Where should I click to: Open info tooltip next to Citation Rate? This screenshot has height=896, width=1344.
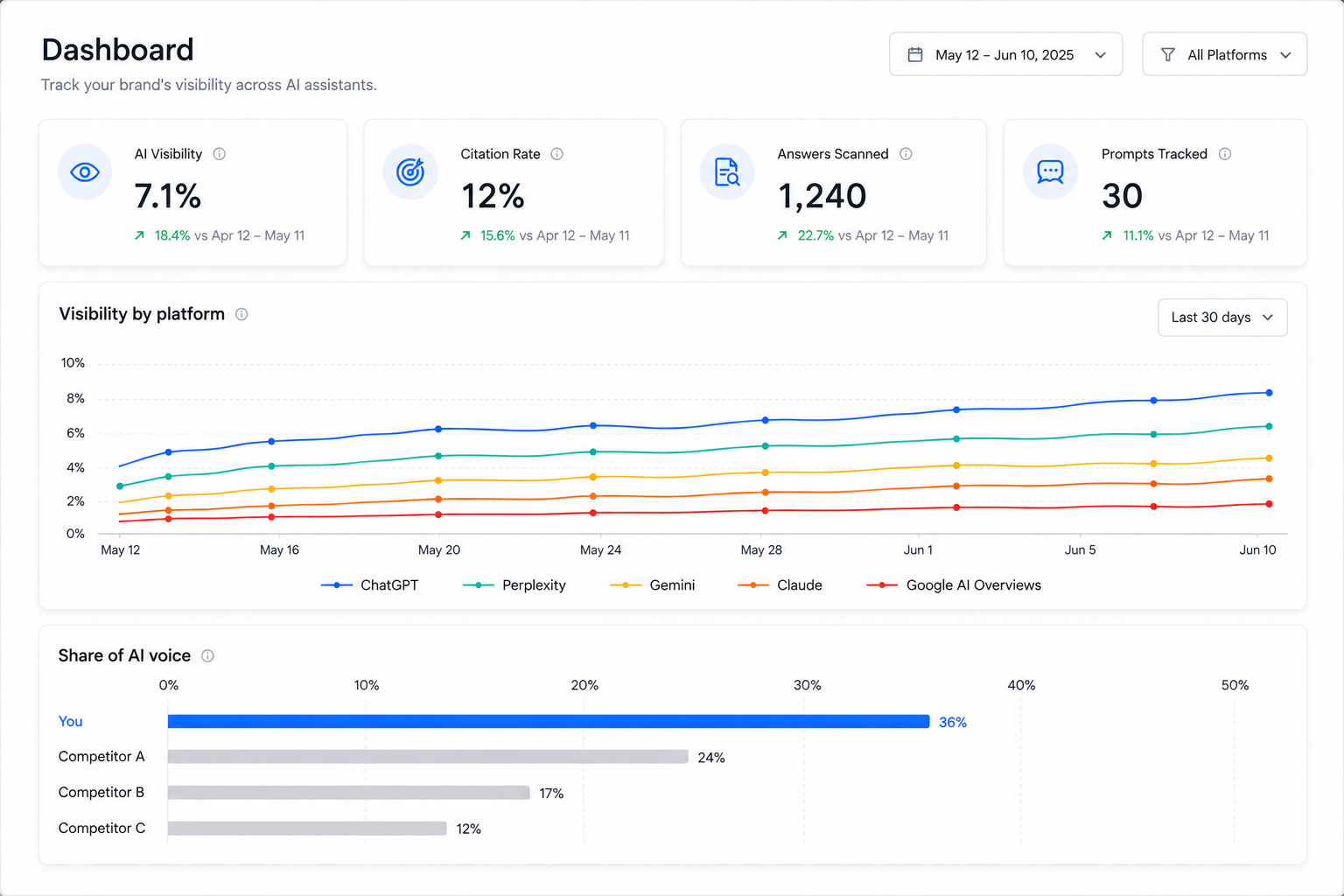click(x=557, y=154)
